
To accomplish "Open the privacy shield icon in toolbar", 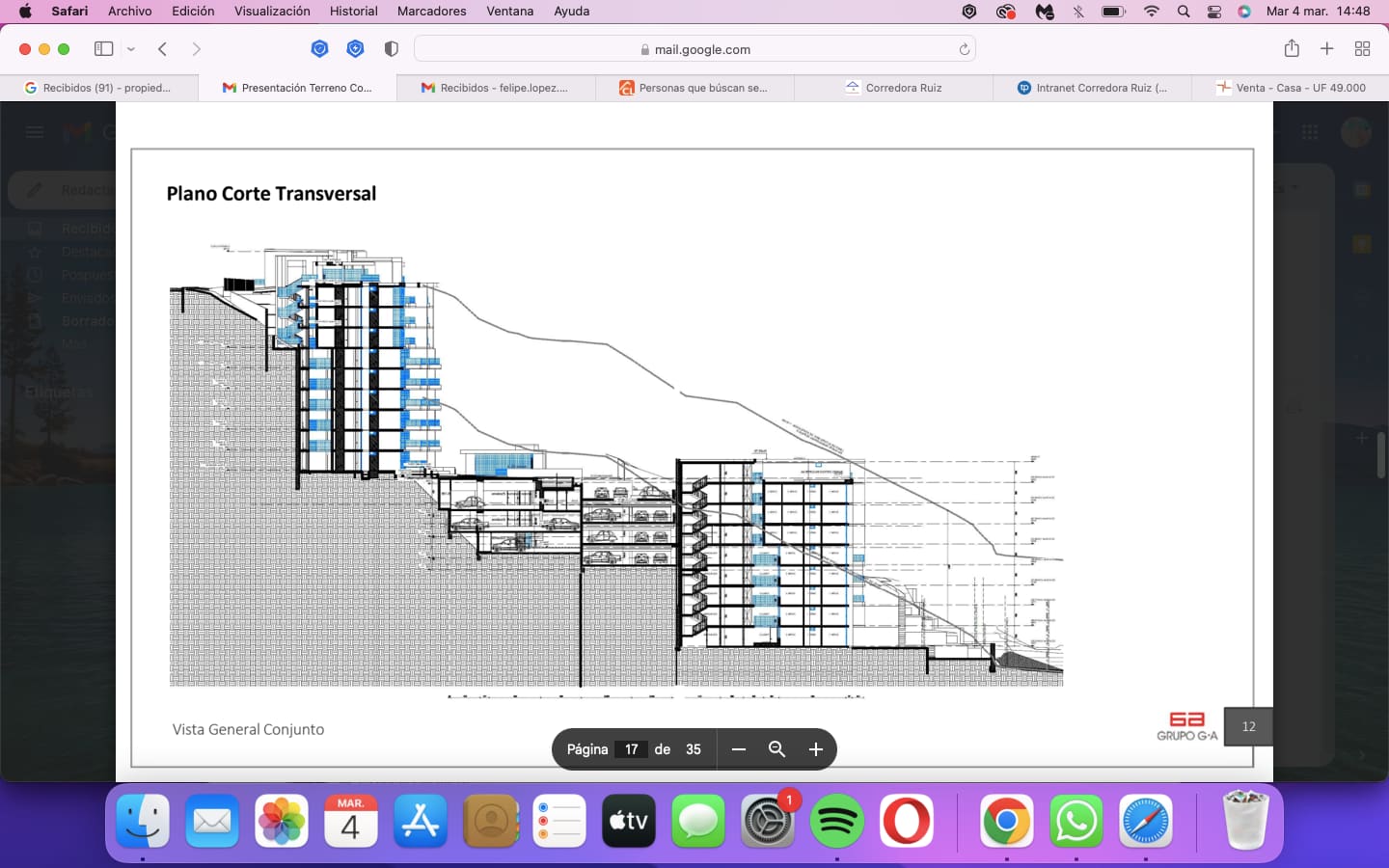I will point(391,49).
